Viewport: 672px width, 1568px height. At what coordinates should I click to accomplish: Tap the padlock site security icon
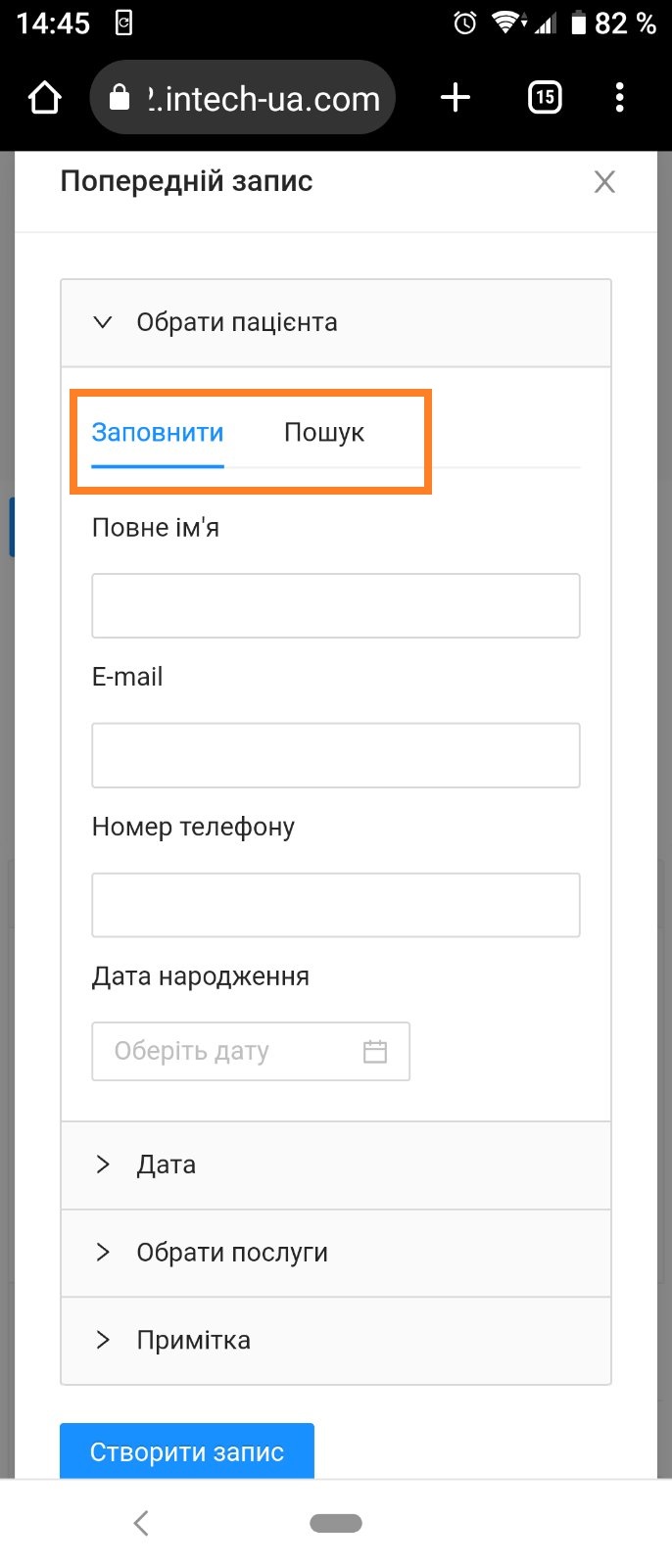pos(120,98)
